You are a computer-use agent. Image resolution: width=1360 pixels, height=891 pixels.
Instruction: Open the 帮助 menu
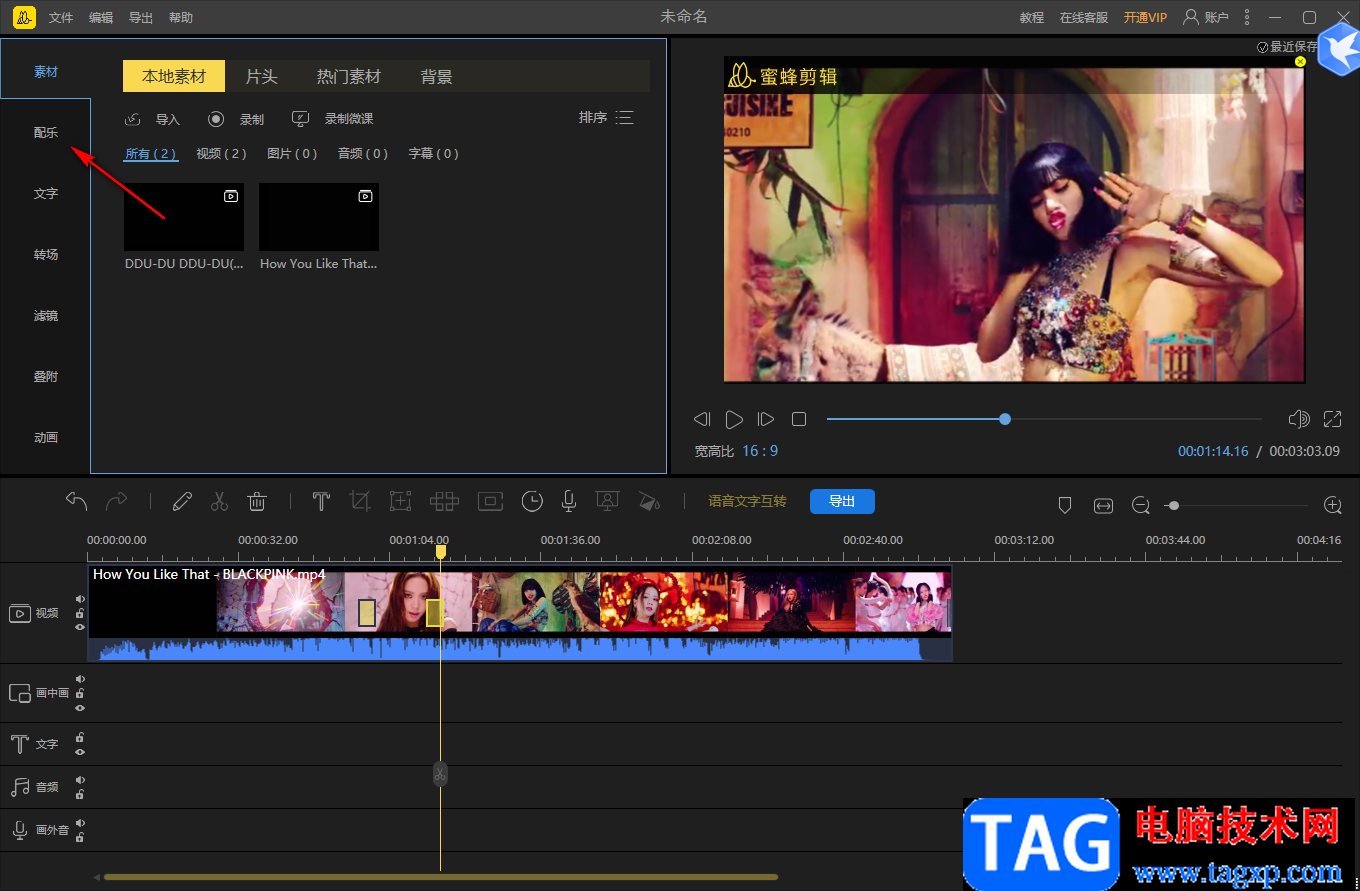(181, 18)
